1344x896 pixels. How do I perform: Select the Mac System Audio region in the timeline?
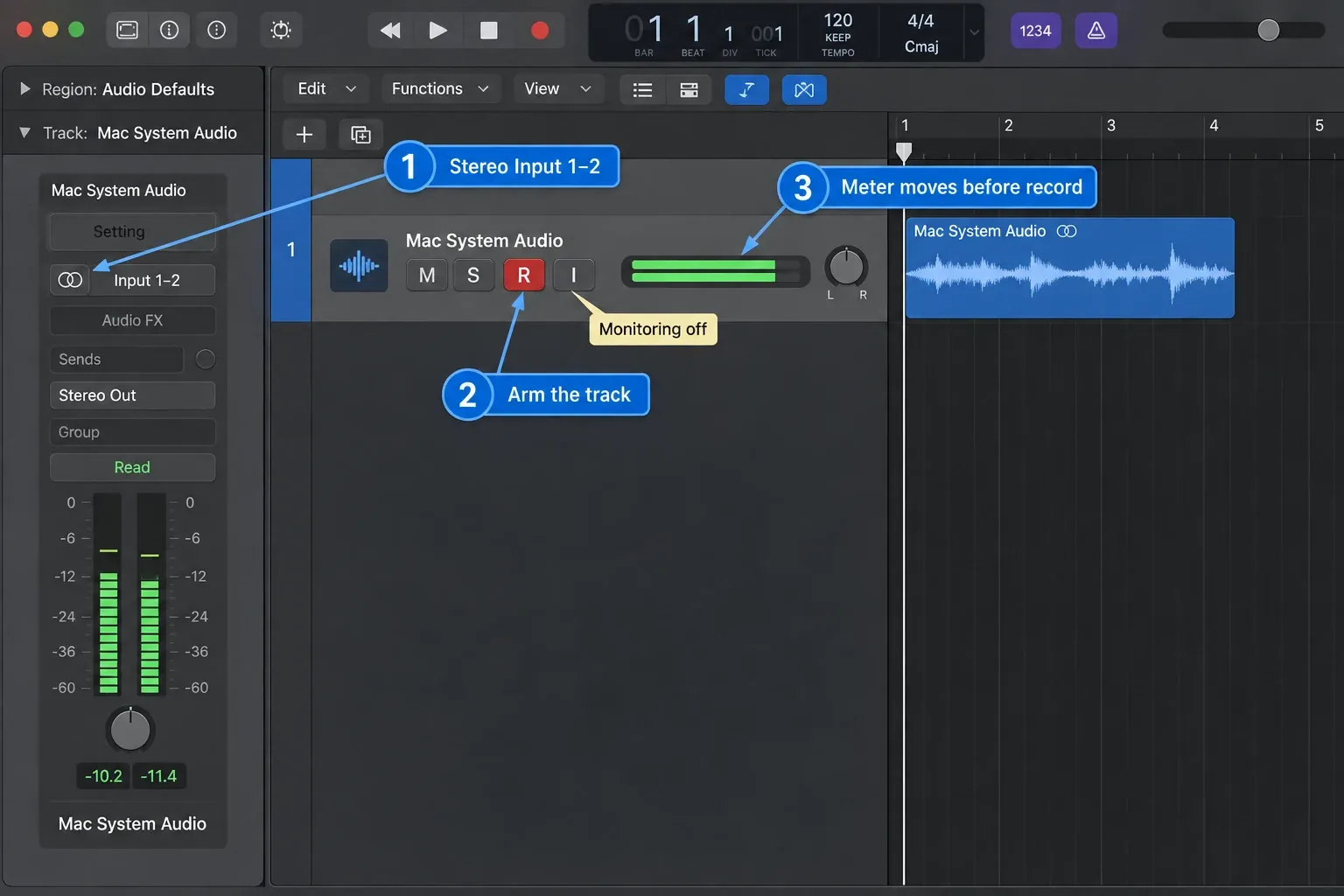(1070, 268)
